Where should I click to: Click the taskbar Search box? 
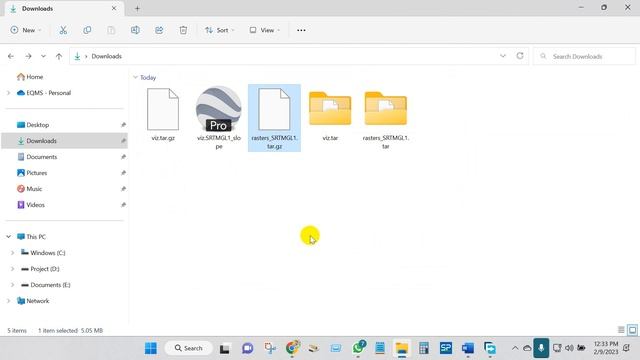tap(189, 348)
